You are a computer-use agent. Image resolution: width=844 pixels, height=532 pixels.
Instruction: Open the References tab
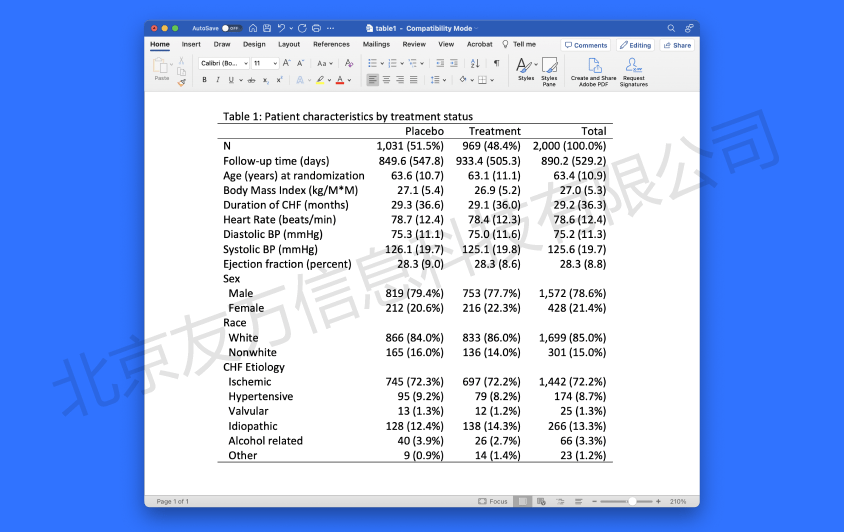click(x=332, y=44)
